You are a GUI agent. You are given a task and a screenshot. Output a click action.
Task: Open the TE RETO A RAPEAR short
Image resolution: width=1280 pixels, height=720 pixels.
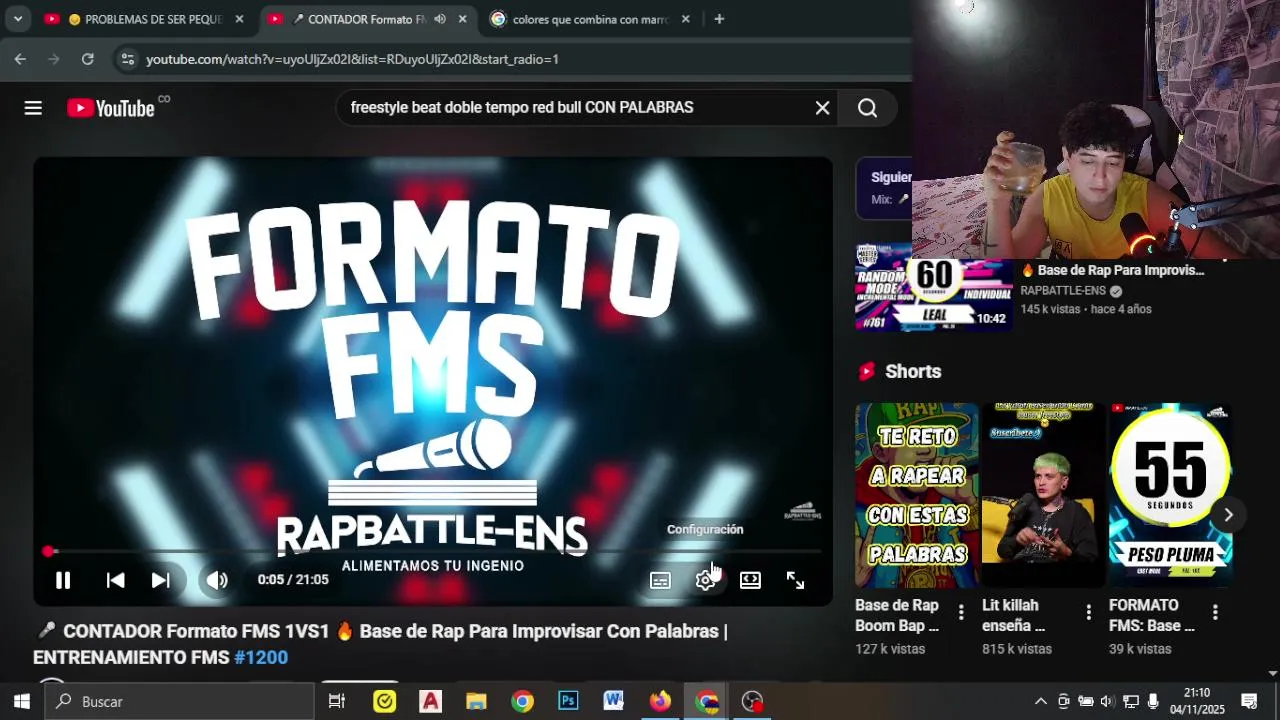[x=917, y=495]
